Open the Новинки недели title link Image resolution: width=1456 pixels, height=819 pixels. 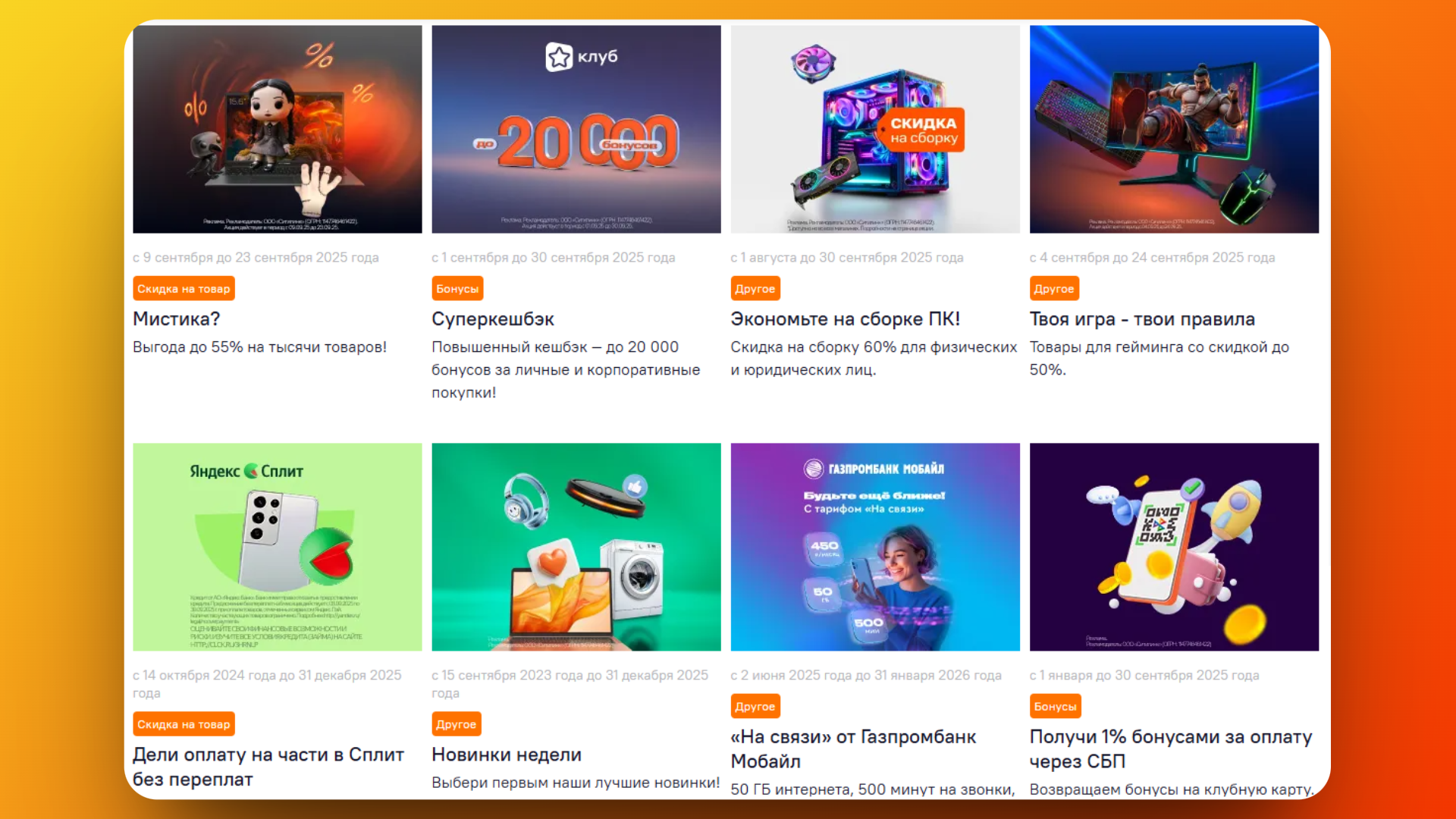pos(507,755)
